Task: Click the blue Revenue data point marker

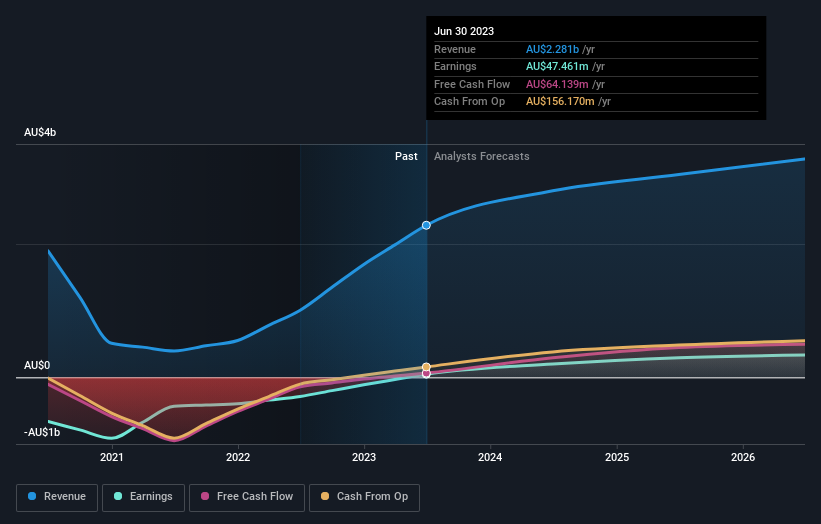Action: click(426, 225)
